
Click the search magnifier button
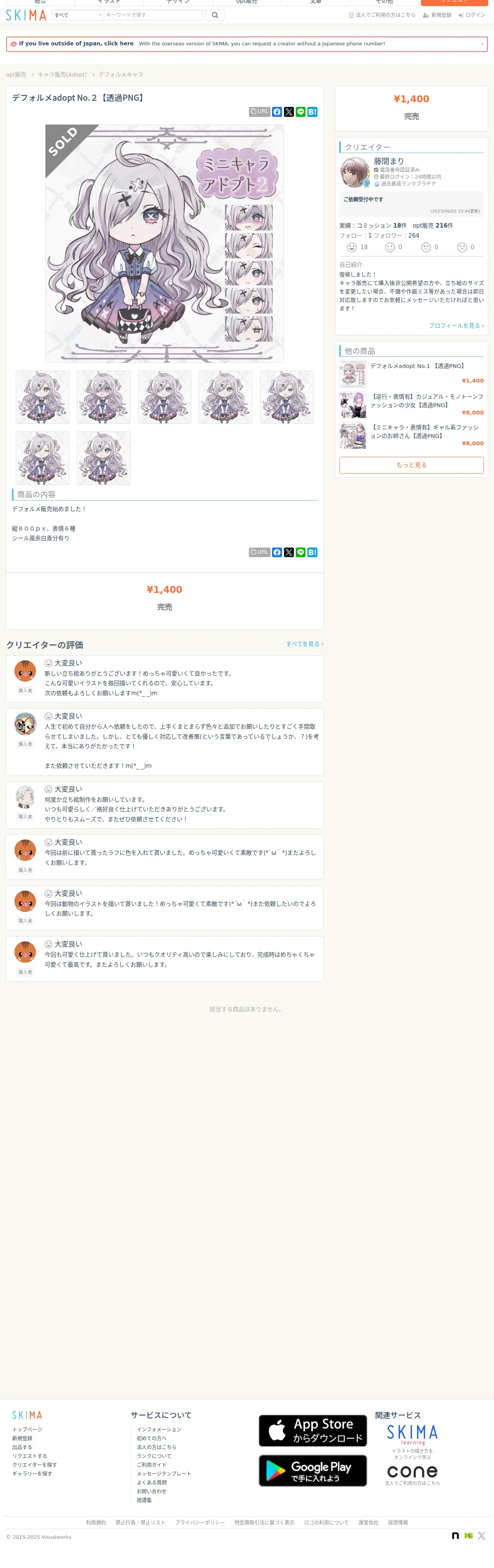(x=215, y=15)
